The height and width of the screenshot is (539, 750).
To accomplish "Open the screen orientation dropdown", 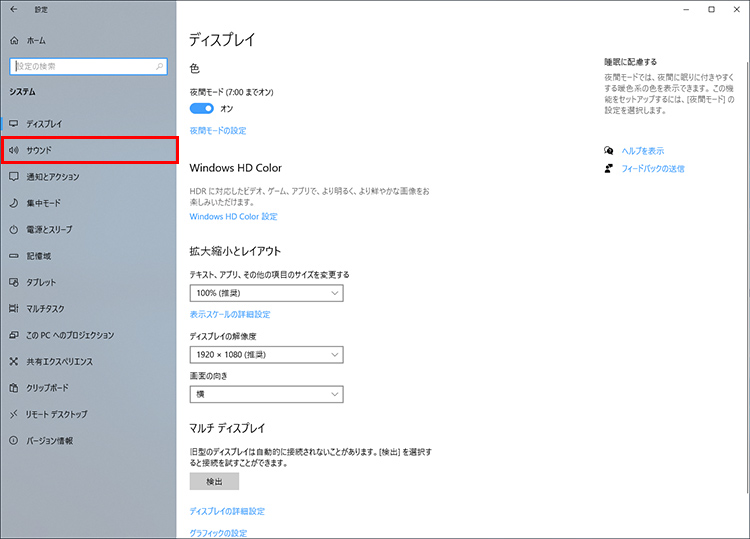I will [266, 395].
